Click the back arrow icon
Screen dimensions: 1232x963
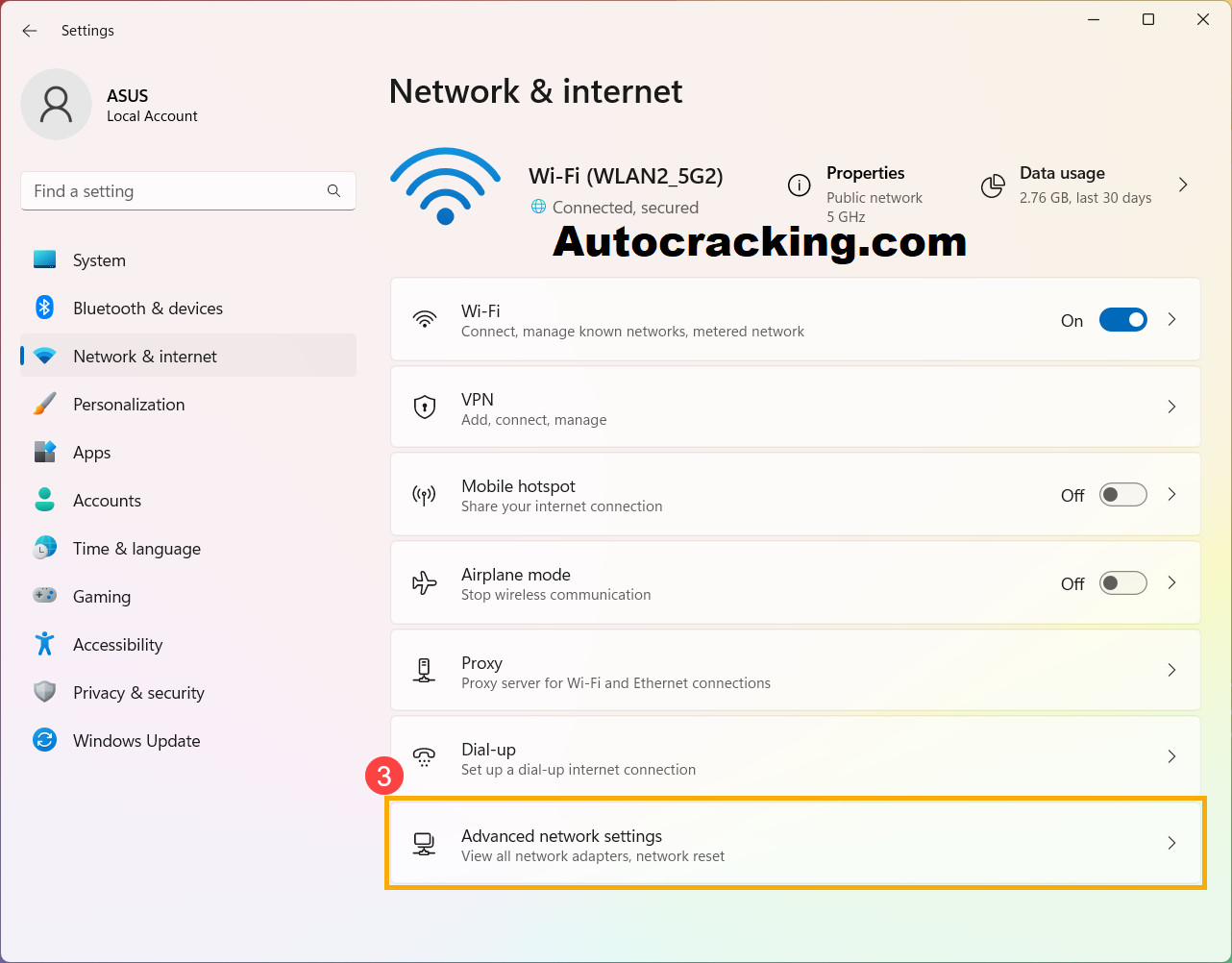[x=30, y=31]
